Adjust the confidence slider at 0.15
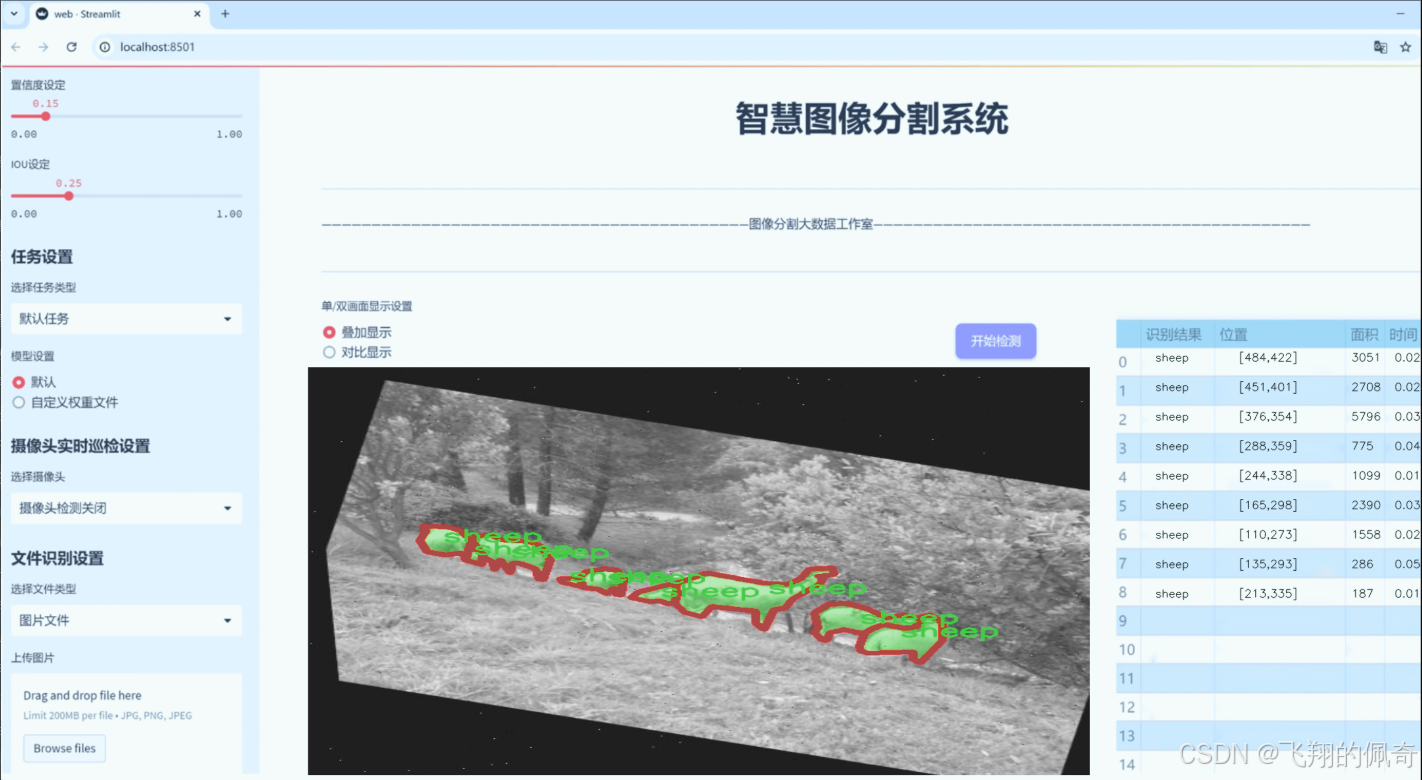 point(45,116)
